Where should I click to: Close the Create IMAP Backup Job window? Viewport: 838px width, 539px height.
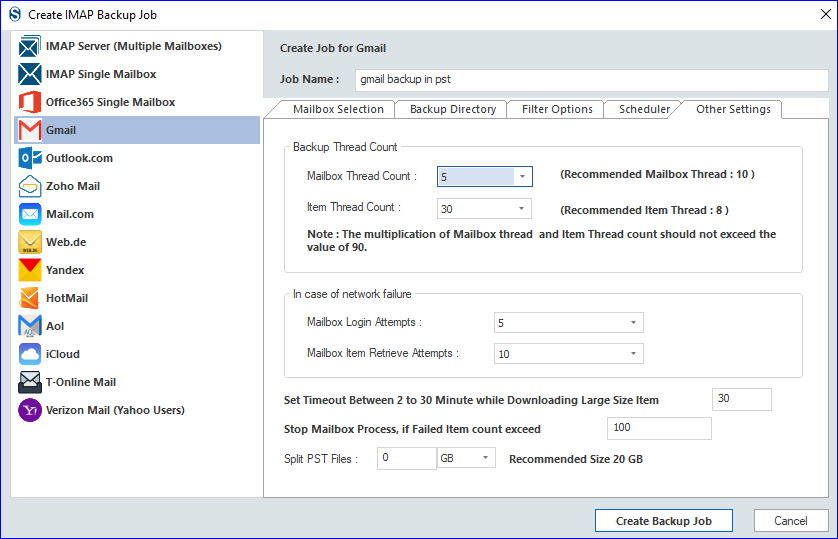pos(825,14)
